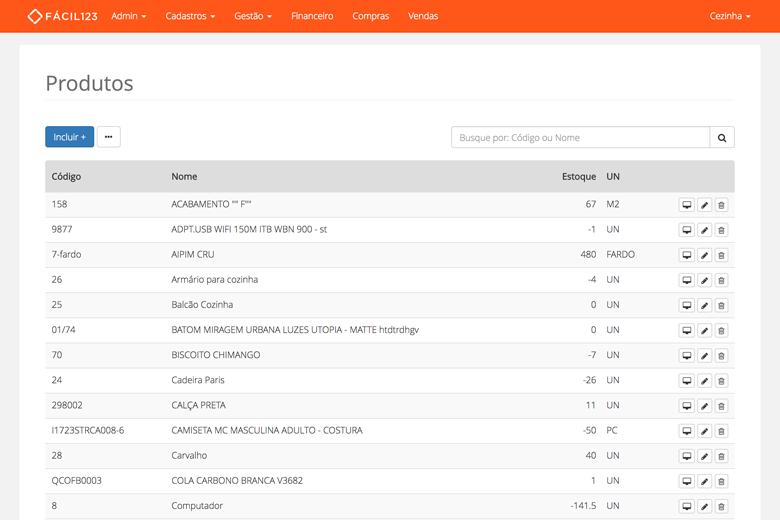View the Balcão Cozinha product
This screenshot has height=520, width=780.
tap(686, 305)
